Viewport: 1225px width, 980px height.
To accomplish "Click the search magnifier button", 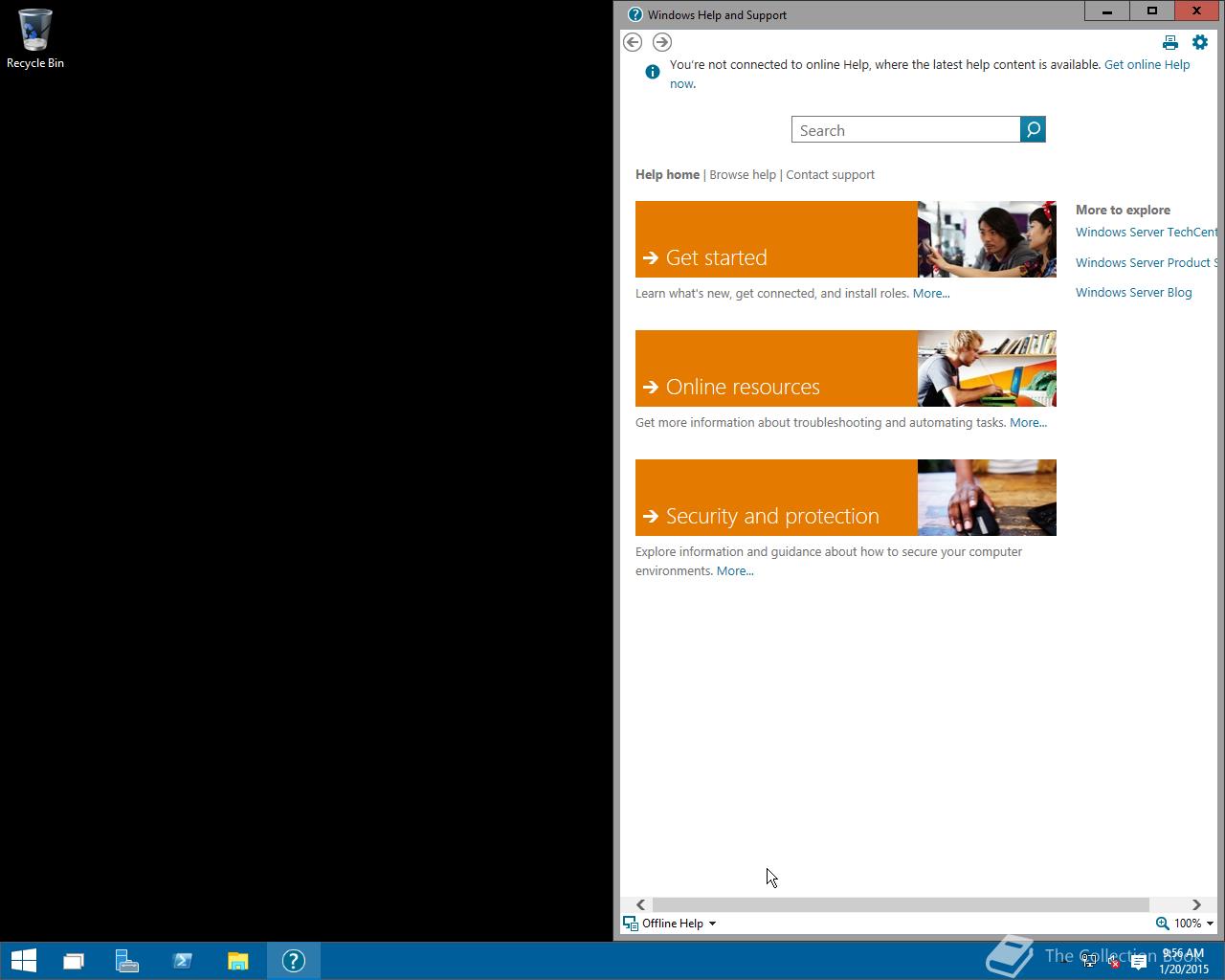I will tap(1033, 129).
